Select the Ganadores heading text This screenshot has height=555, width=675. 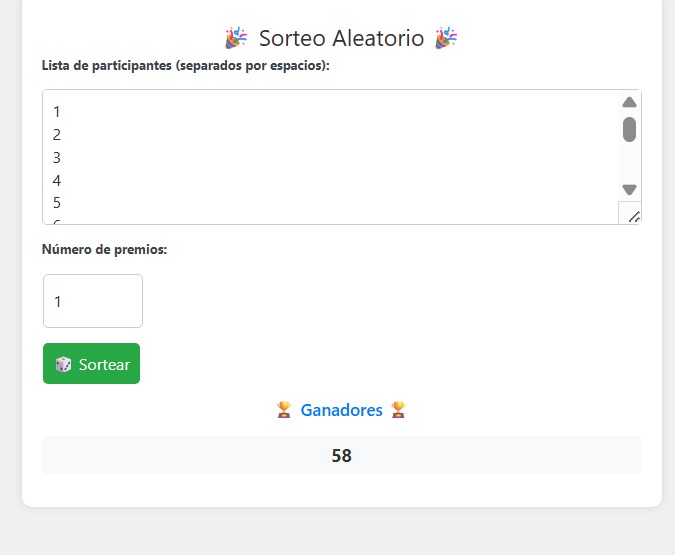(x=341, y=410)
